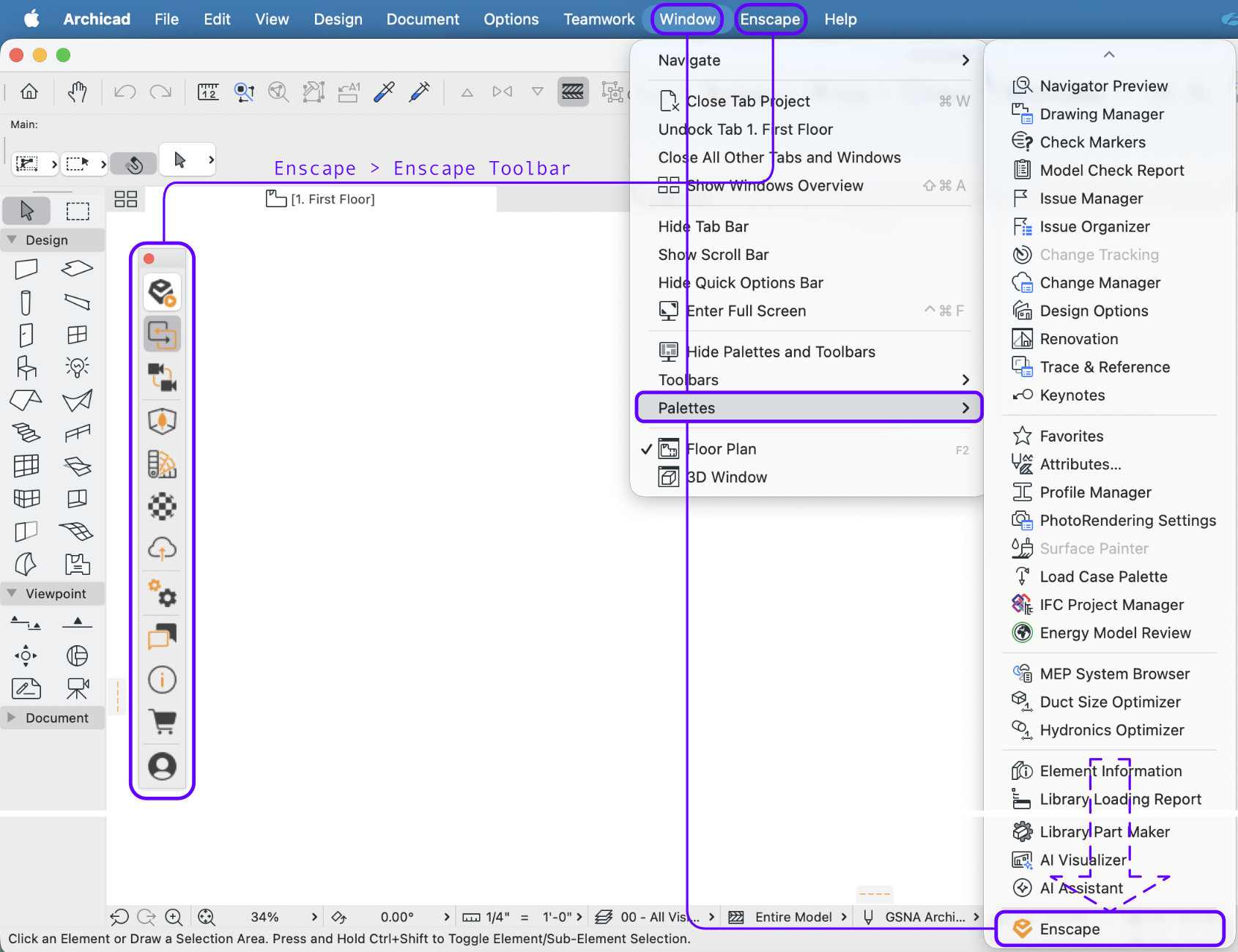This screenshot has width=1238, height=952.
Task: Select the Lamp tool in Design toolbox
Action: point(77,367)
